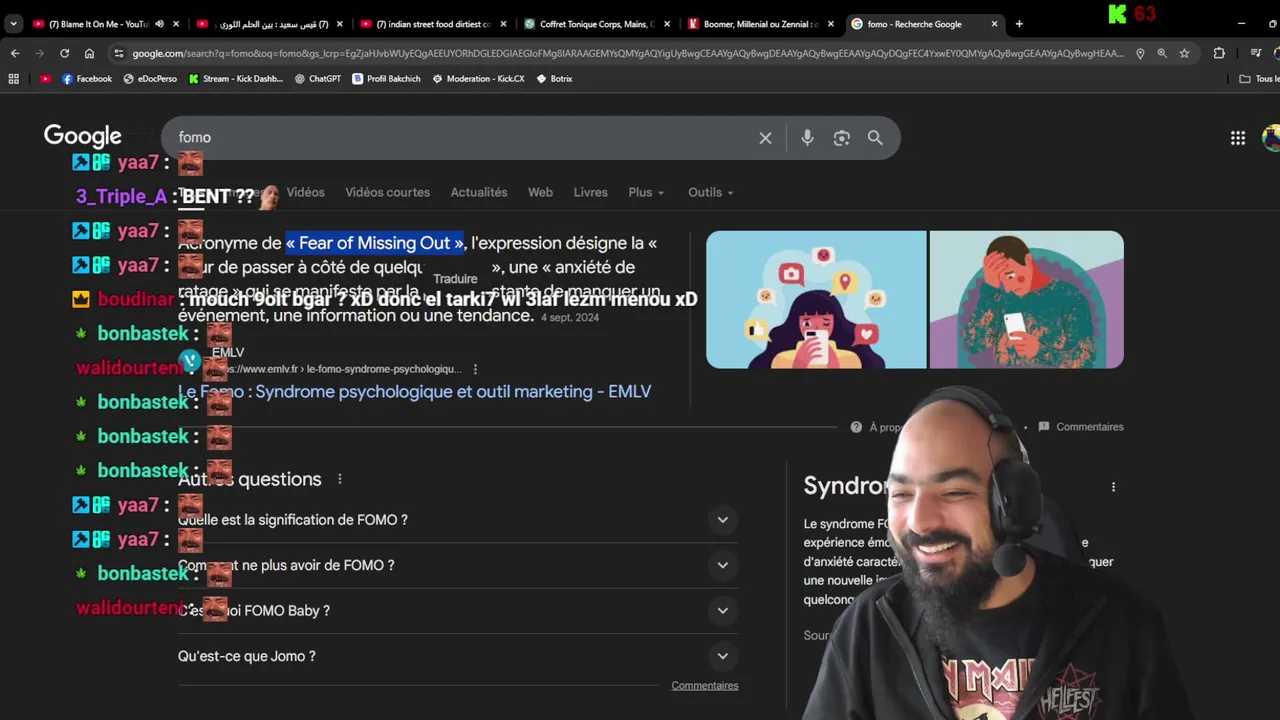
Task: Click the Traduire popup label
Action: pos(455,279)
